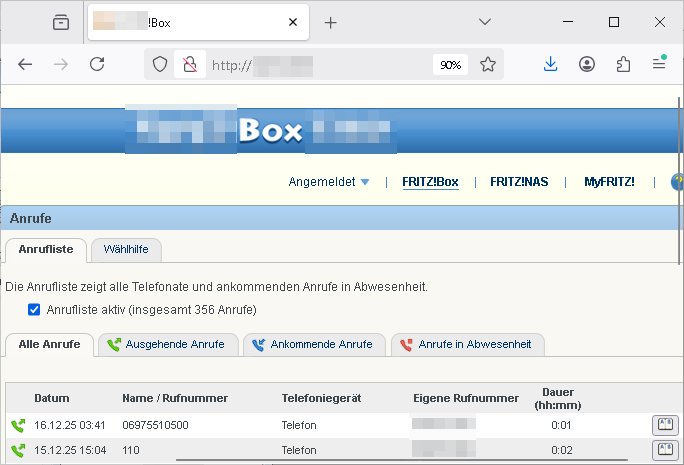684x465 pixels.
Task: Click the phonebook icon for call 110
Action: pos(664,450)
